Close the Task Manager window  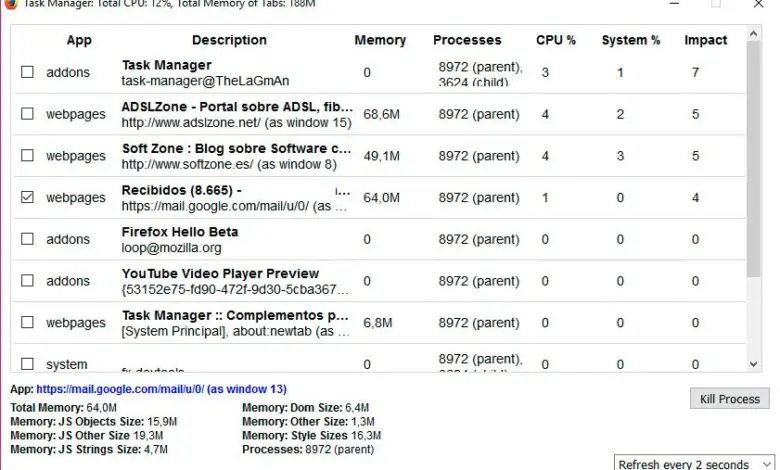pos(757,4)
